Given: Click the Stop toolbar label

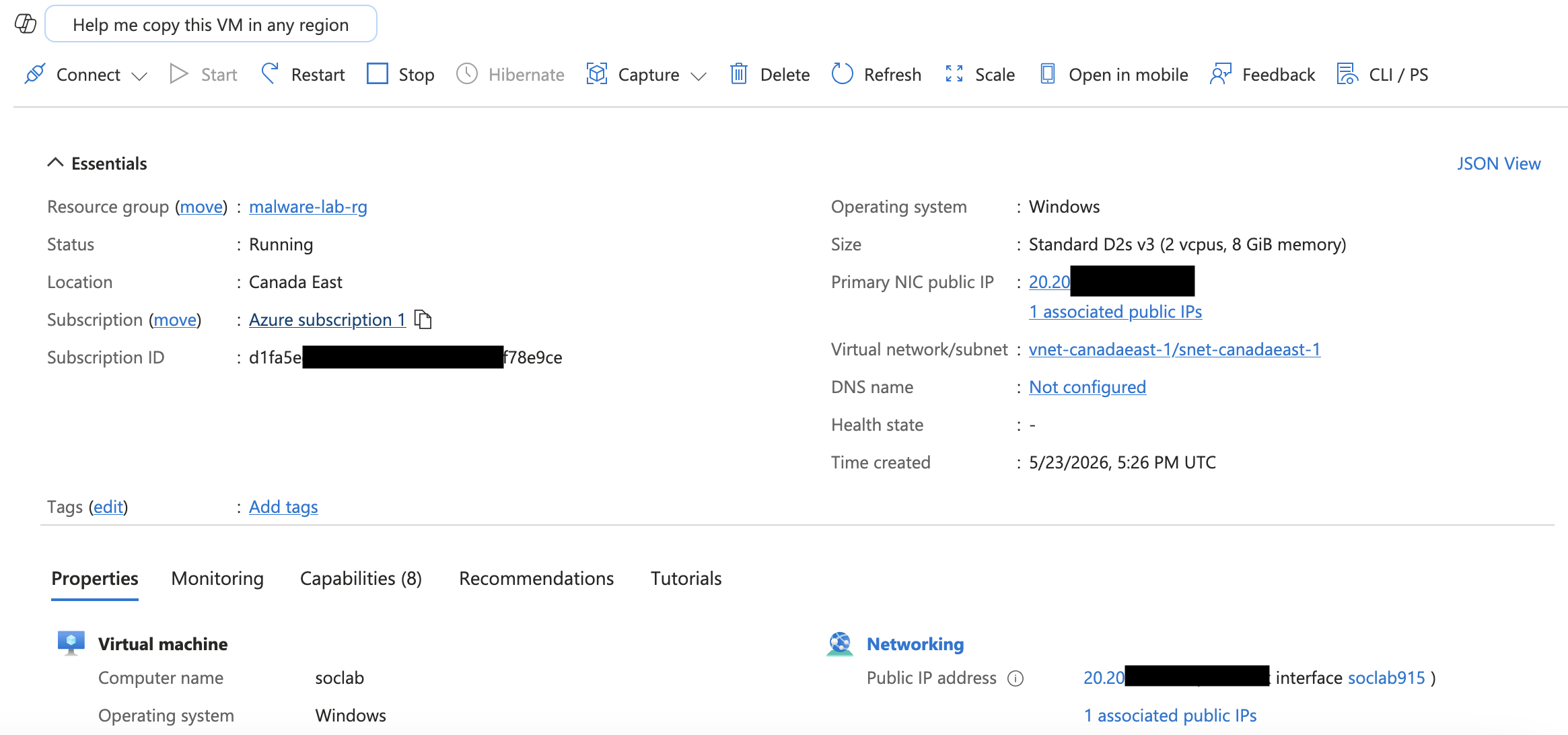Looking at the screenshot, I should [417, 75].
